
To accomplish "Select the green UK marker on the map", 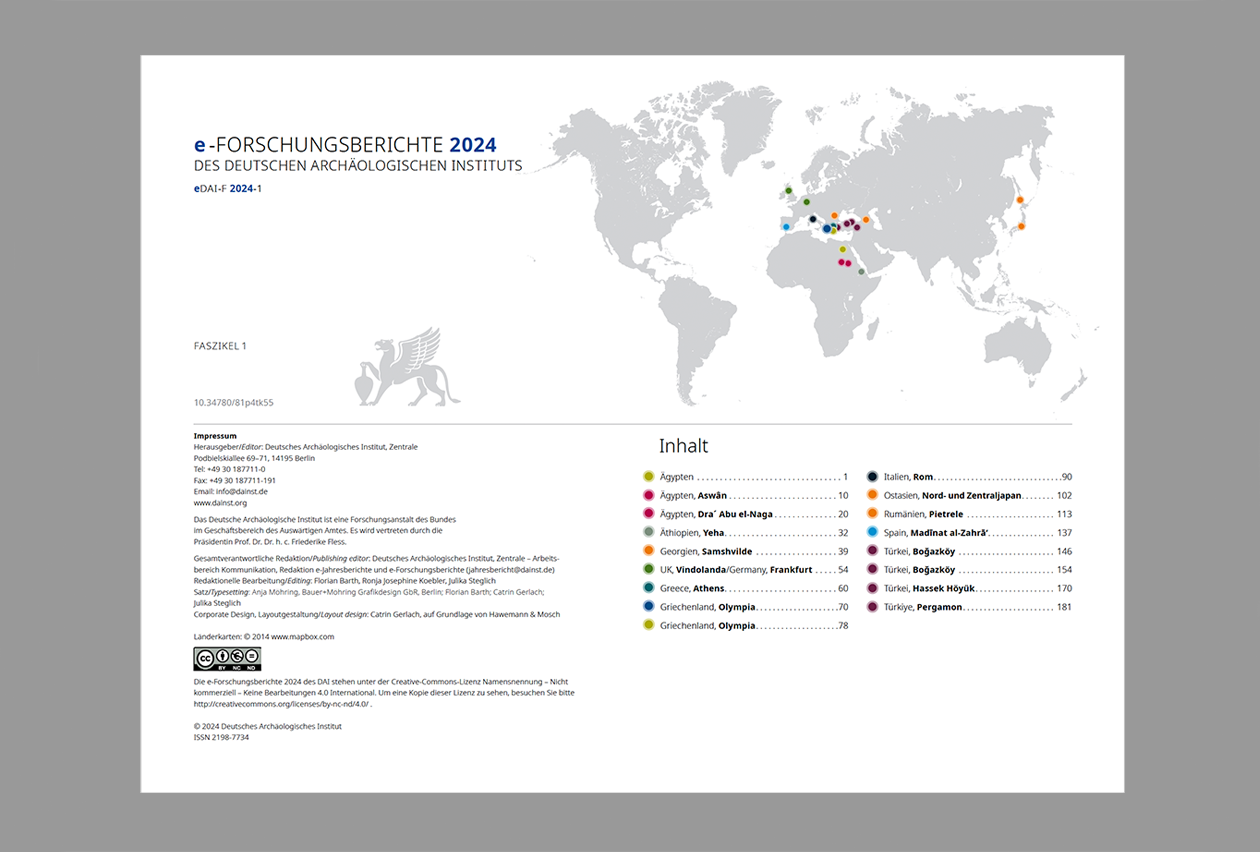I will [788, 191].
